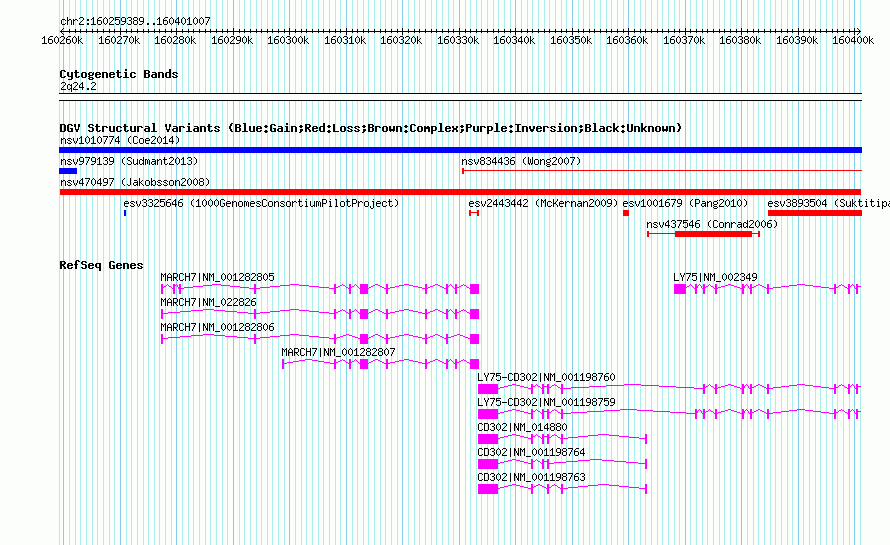This screenshot has width=890, height=545.
Task: Open MARCH7|NM_001282805 transcript label
Action: click(x=217, y=277)
